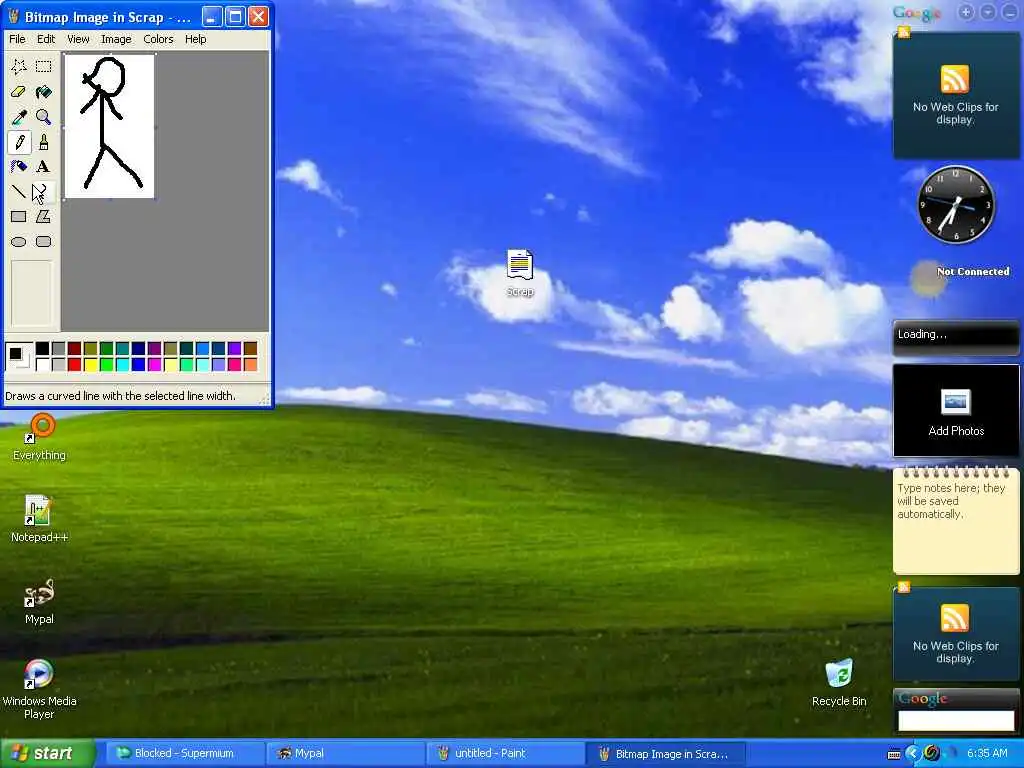This screenshot has width=1024, height=768.
Task: Click the Google search box in sidebar
Action: [956, 720]
